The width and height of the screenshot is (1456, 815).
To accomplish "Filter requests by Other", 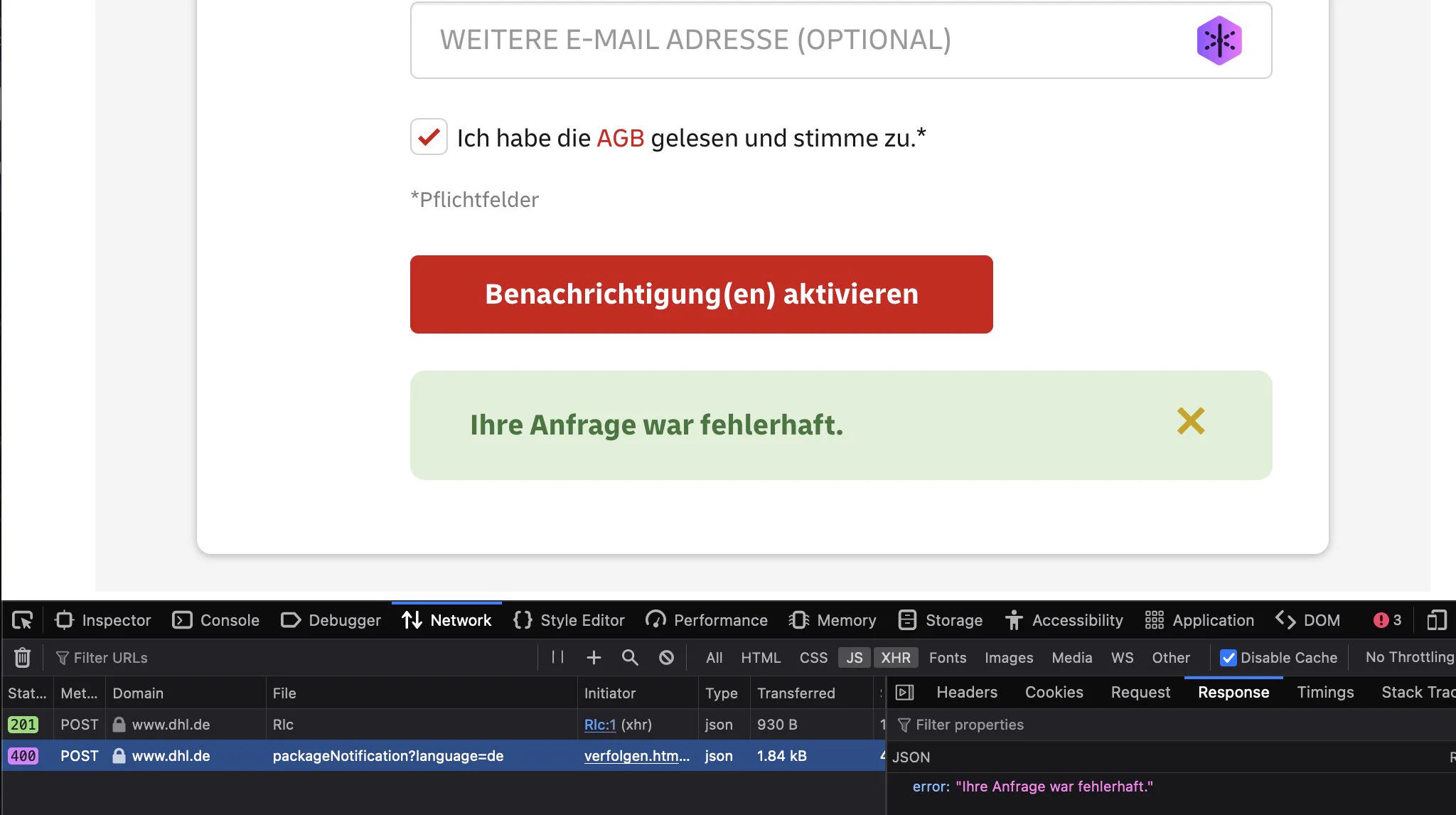I will (1171, 658).
